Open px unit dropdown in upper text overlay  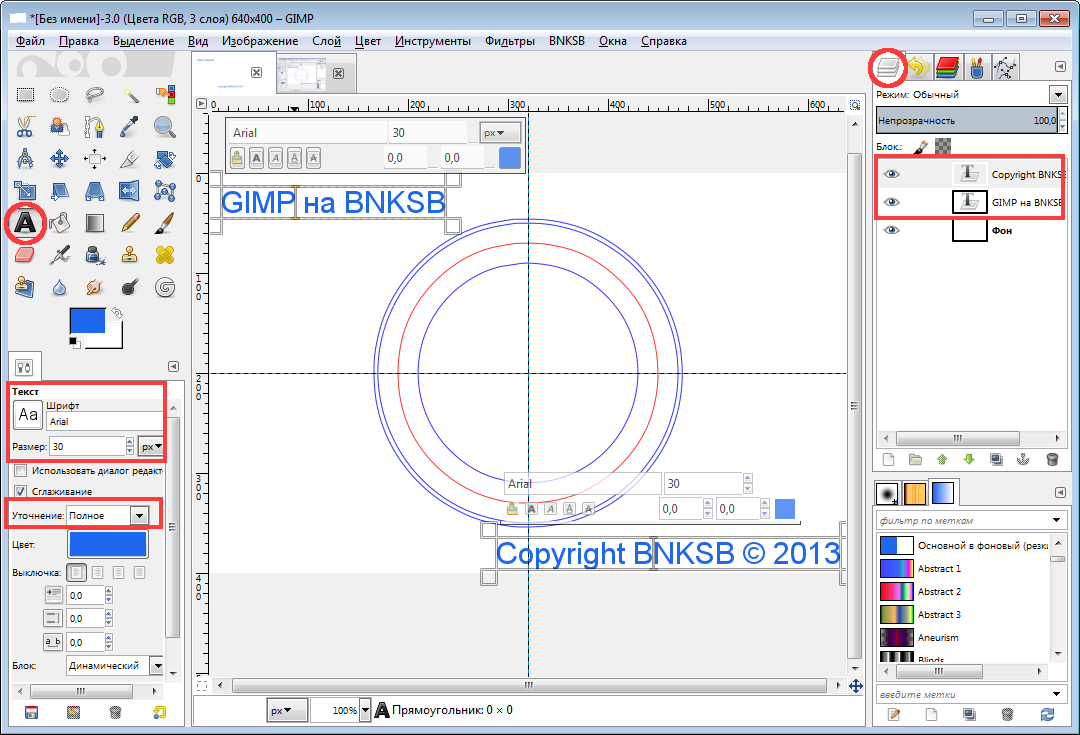point(499,132)
